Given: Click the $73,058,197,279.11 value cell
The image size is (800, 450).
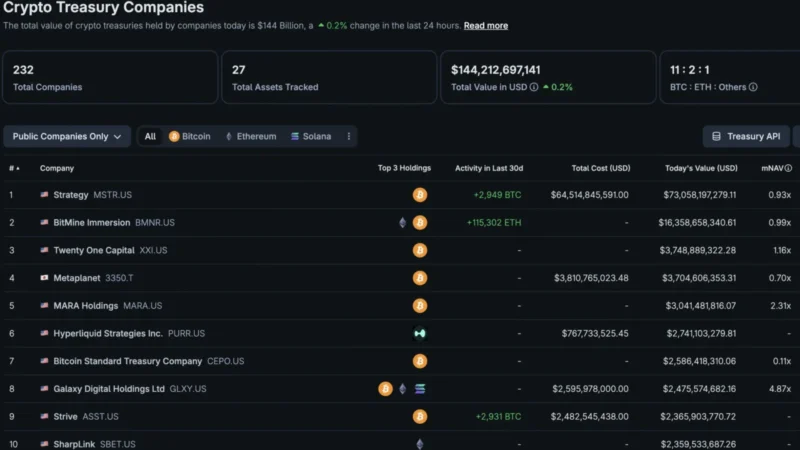Looking at the screenshot, I should point(699,195).
